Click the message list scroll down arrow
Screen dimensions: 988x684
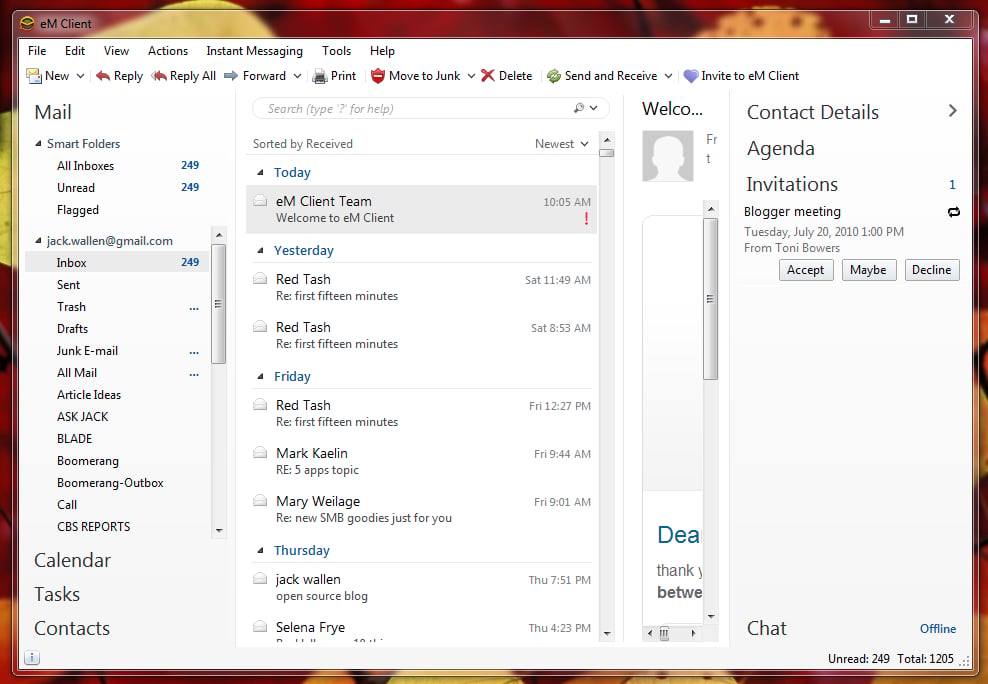tap(607, 634)
